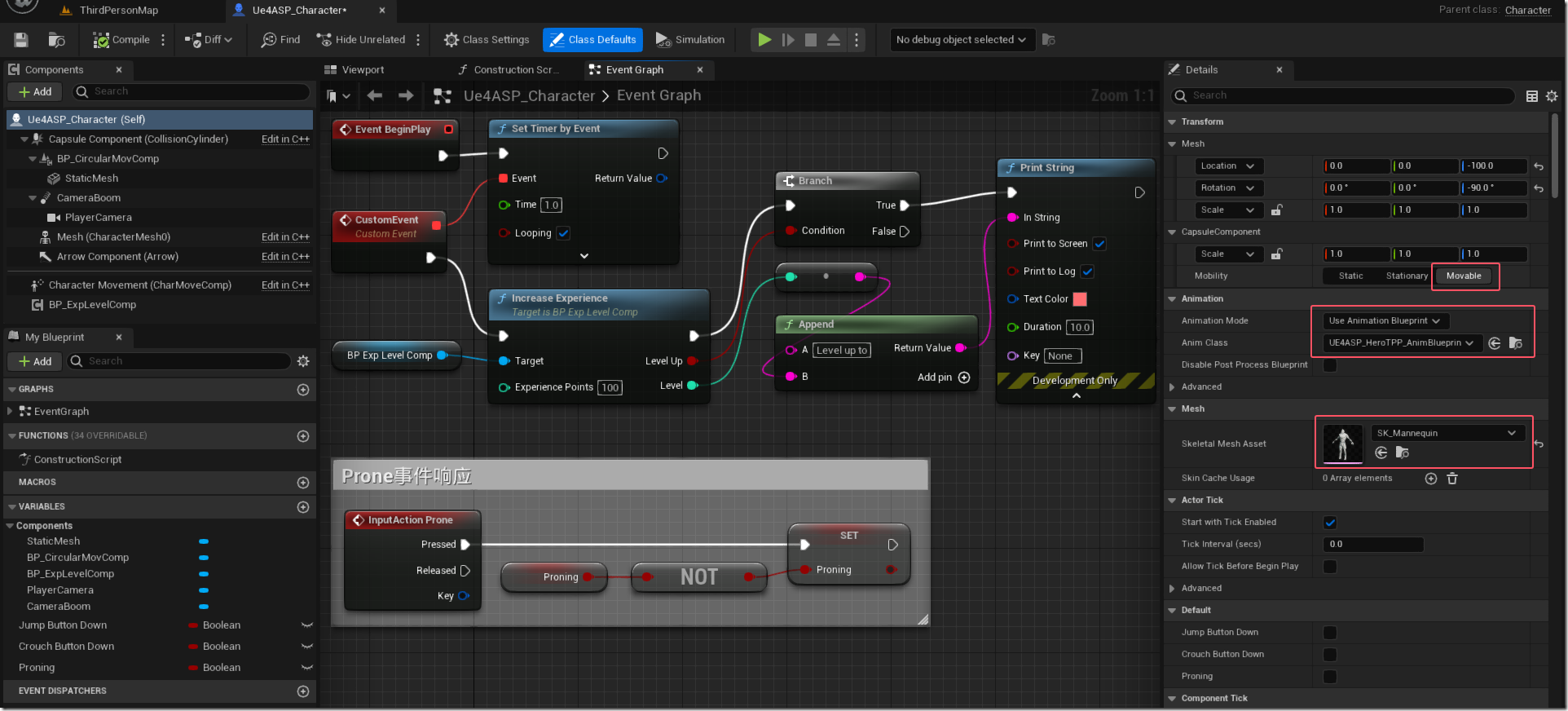This screenshot has height=711, width=1568.
Task: Open Anim Class dropdown
Action: [x=1401, y=343]
